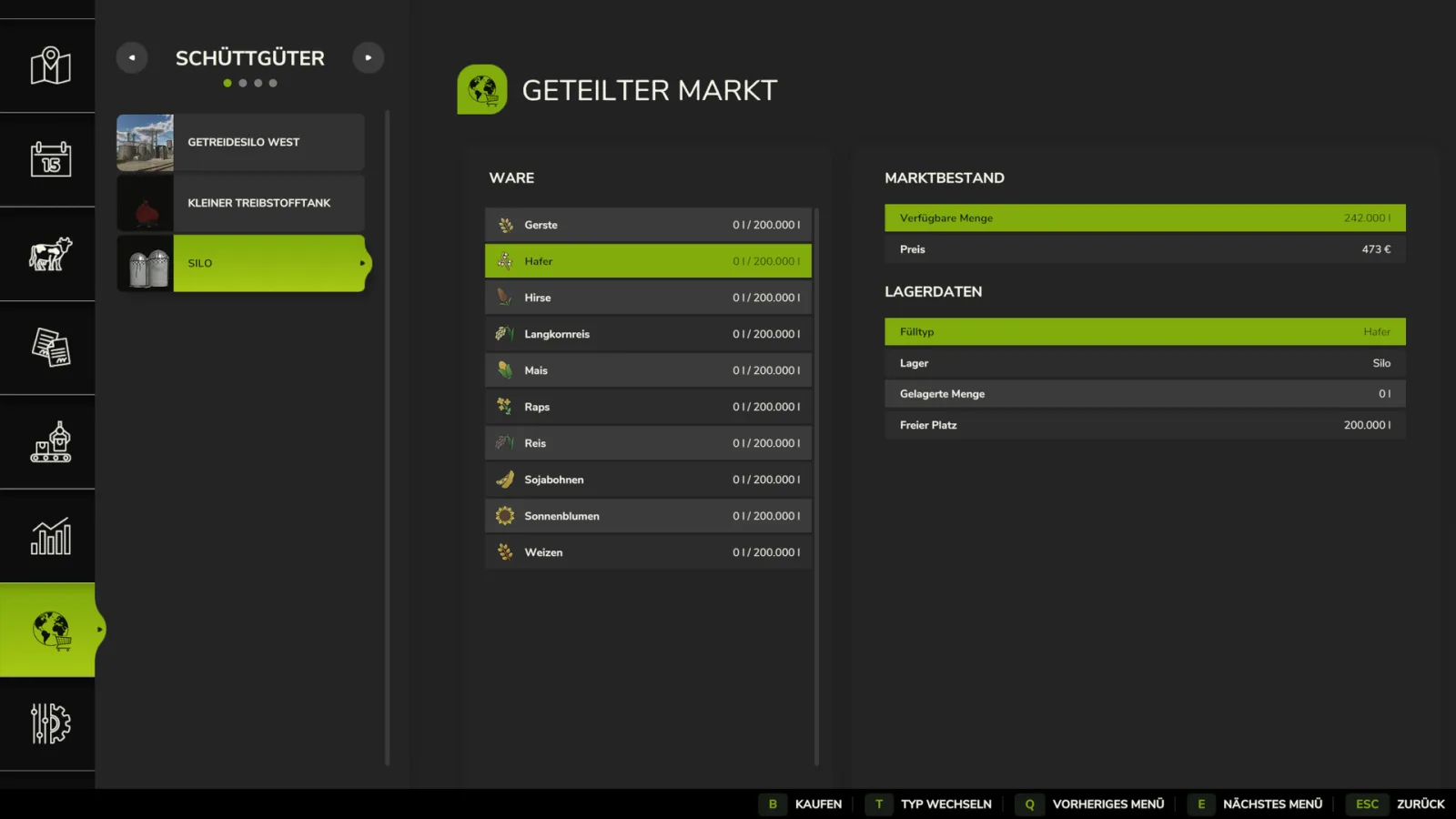Open the map icon in the sidebar
1456x819 pixels.
(x=50, y=66)
